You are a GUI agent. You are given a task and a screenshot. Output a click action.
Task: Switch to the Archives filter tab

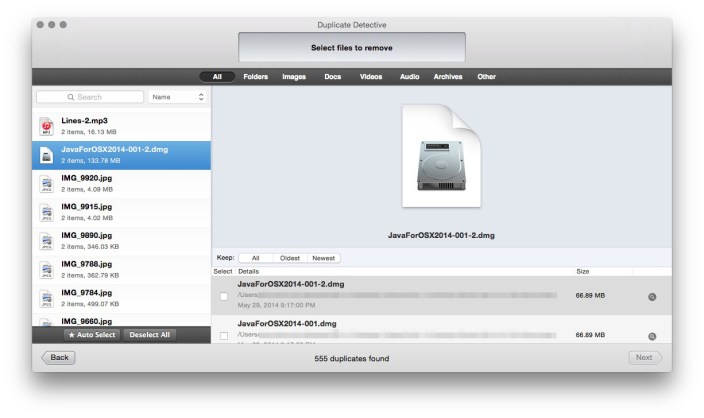448,77
